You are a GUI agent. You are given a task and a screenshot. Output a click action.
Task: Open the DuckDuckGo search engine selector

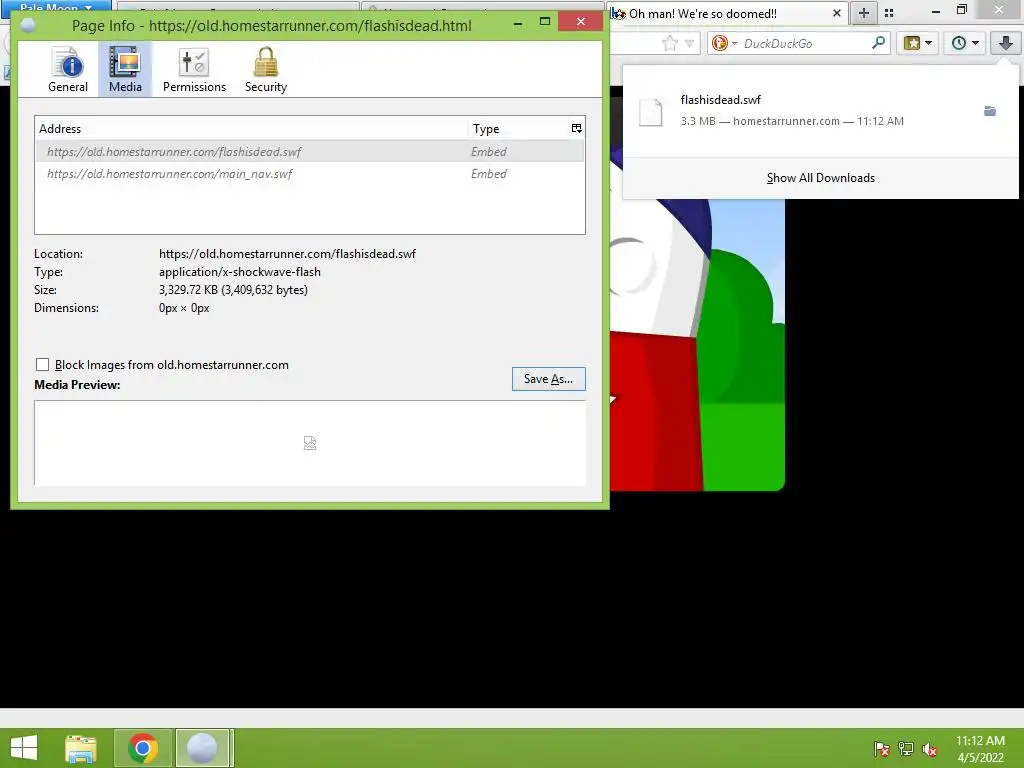coord(724,43)
